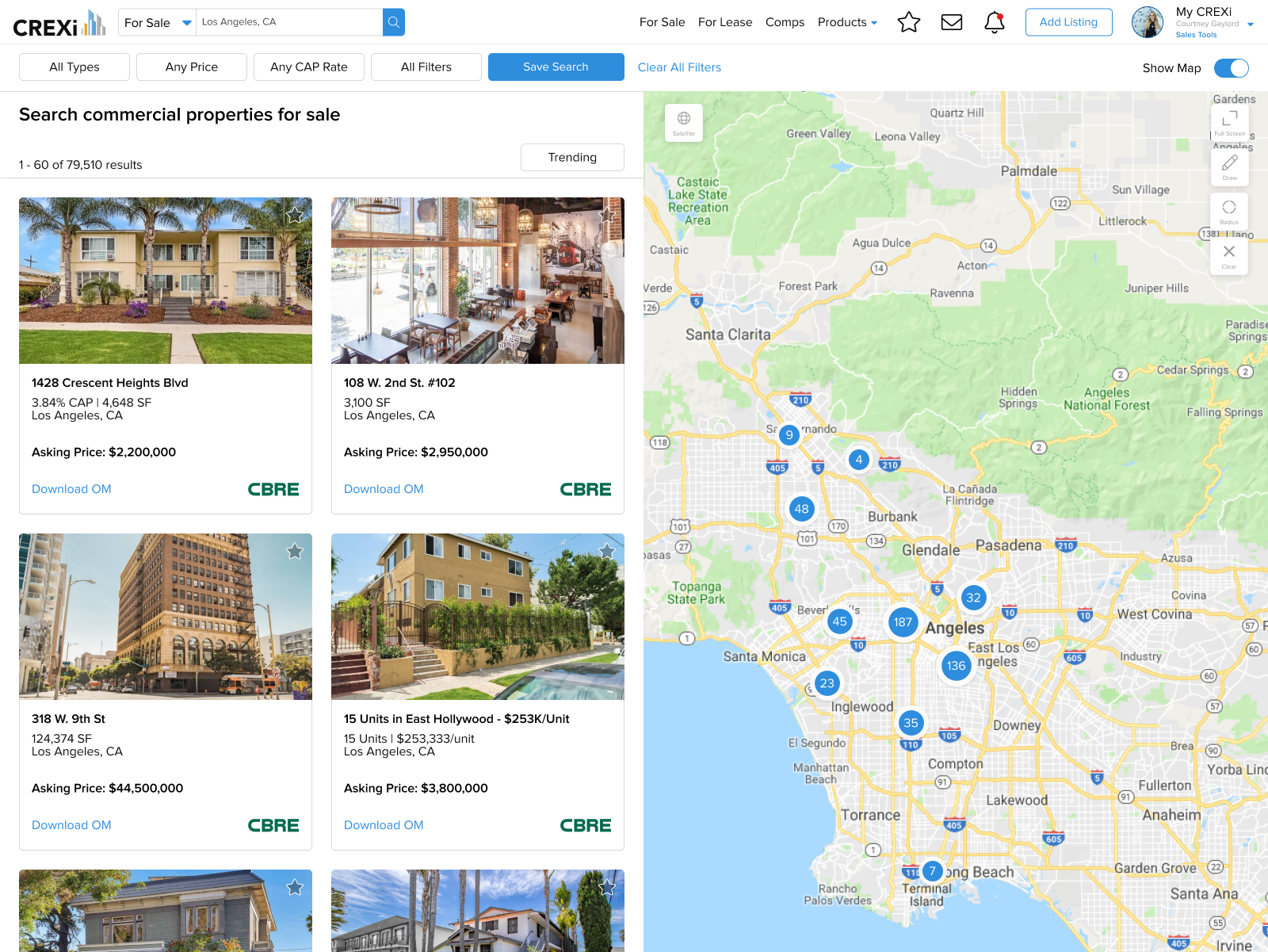Click the search magnifier button

[393, 22]
